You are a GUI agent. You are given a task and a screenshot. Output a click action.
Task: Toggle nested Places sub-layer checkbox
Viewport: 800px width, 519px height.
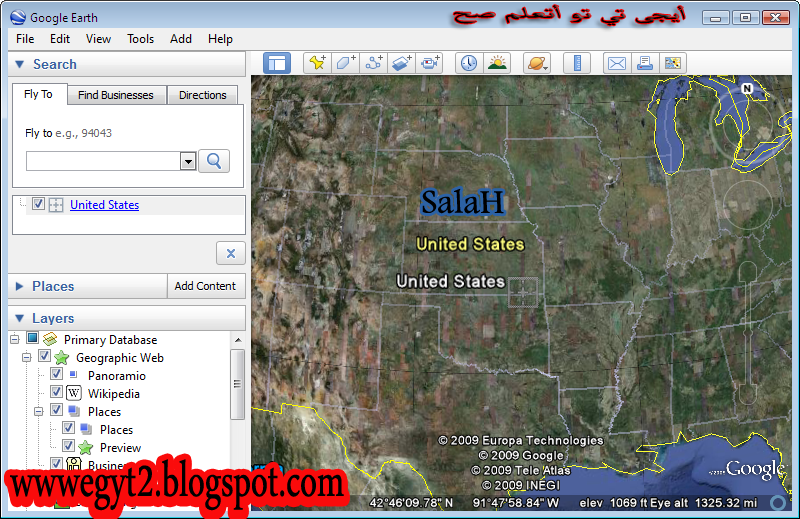click(x=68, y=428)
